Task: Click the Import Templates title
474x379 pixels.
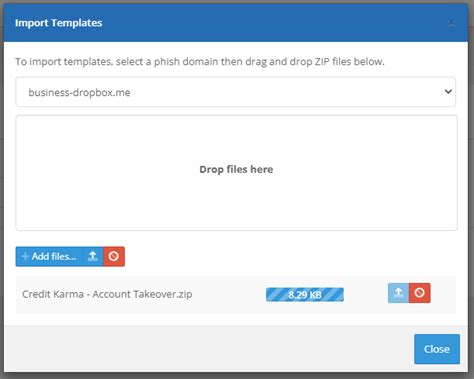Action: pos(59,23)
